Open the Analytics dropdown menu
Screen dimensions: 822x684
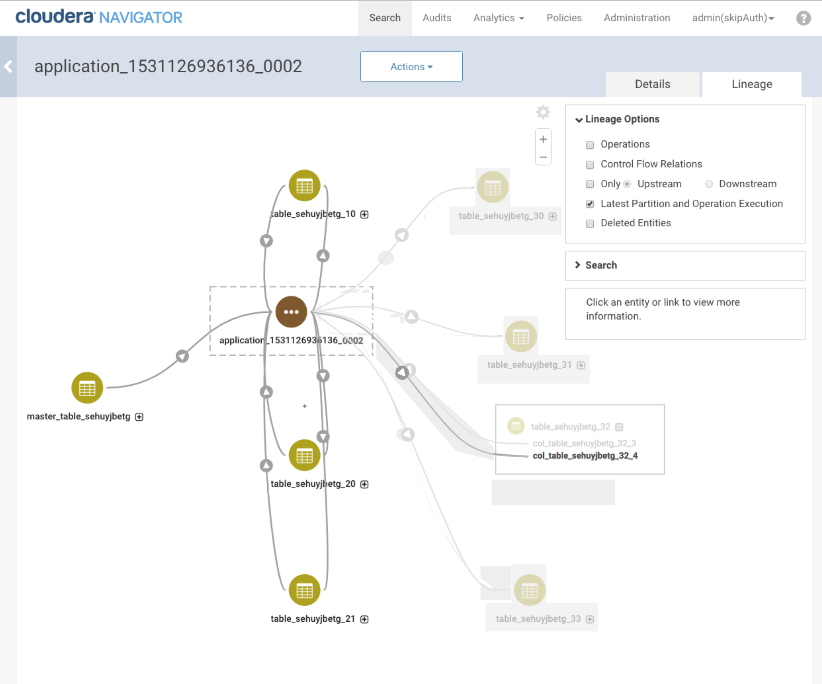[498, 18]
